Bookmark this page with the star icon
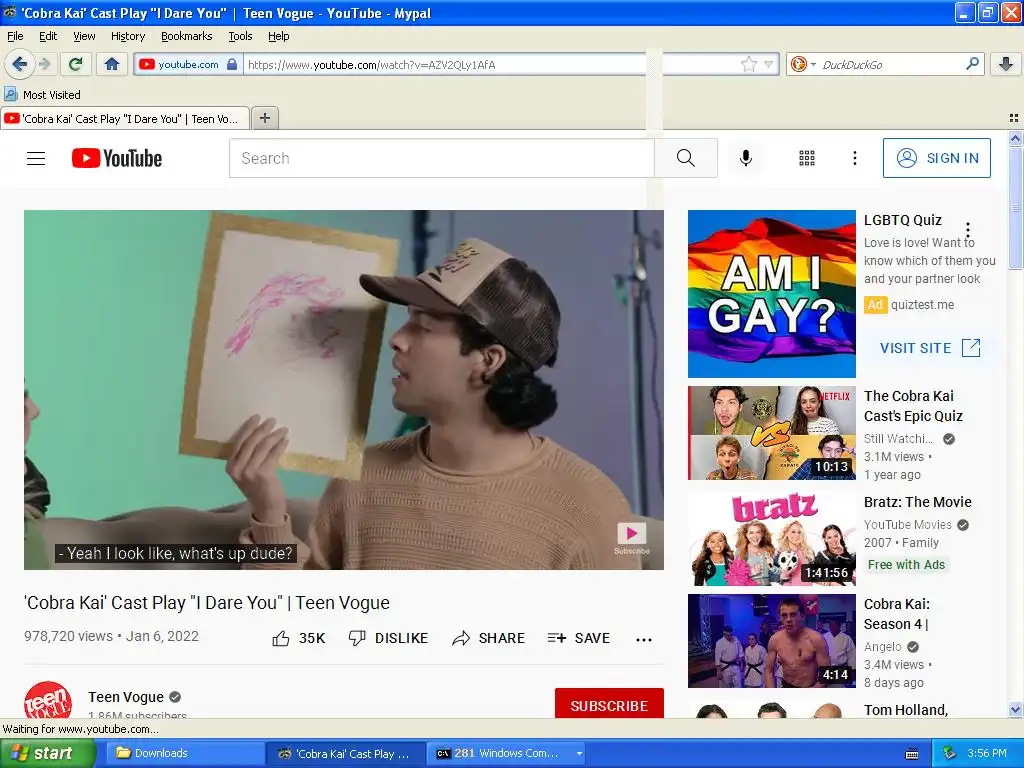The image size is (1024, 768). (x=748, y=64)
